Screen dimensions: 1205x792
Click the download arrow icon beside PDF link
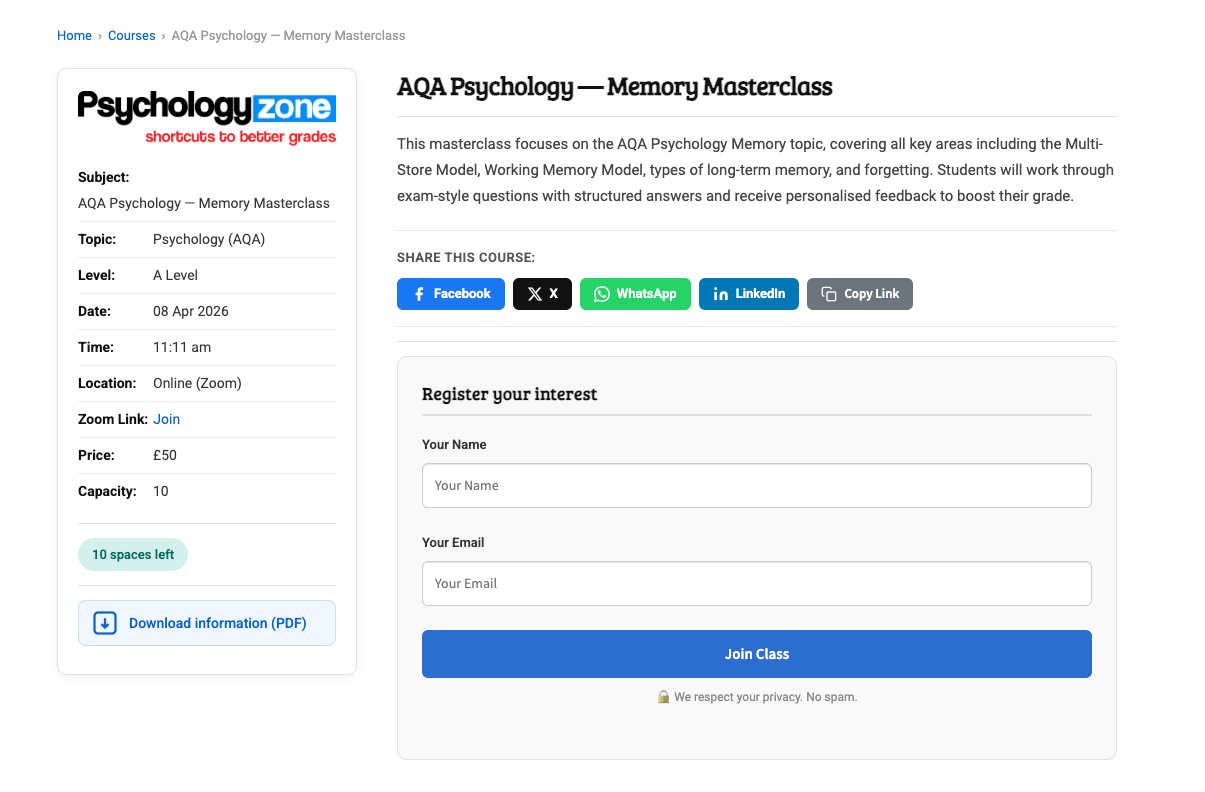[105, 623]
